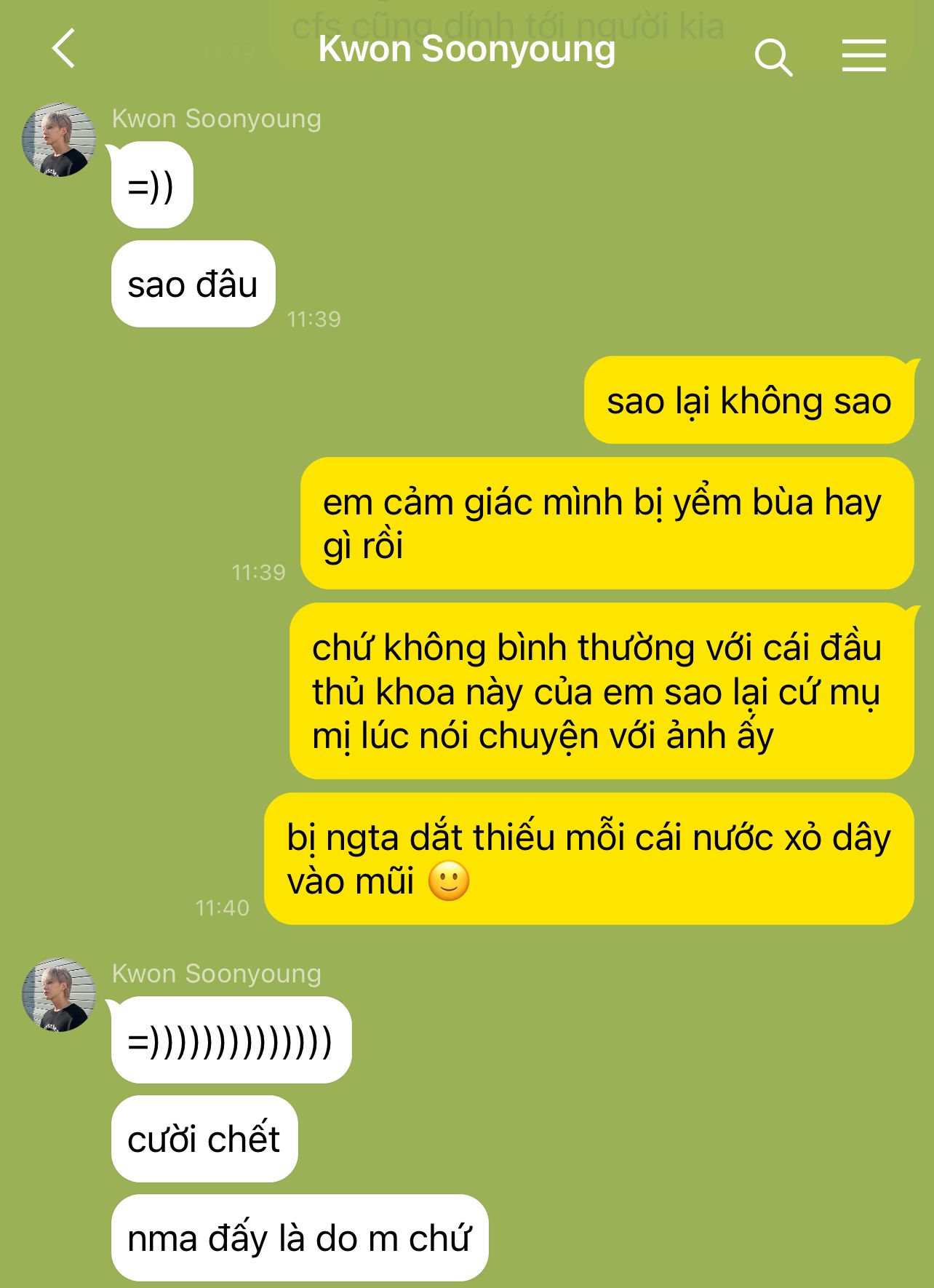Tap sender name above "=))" bubble

(216, 119)
